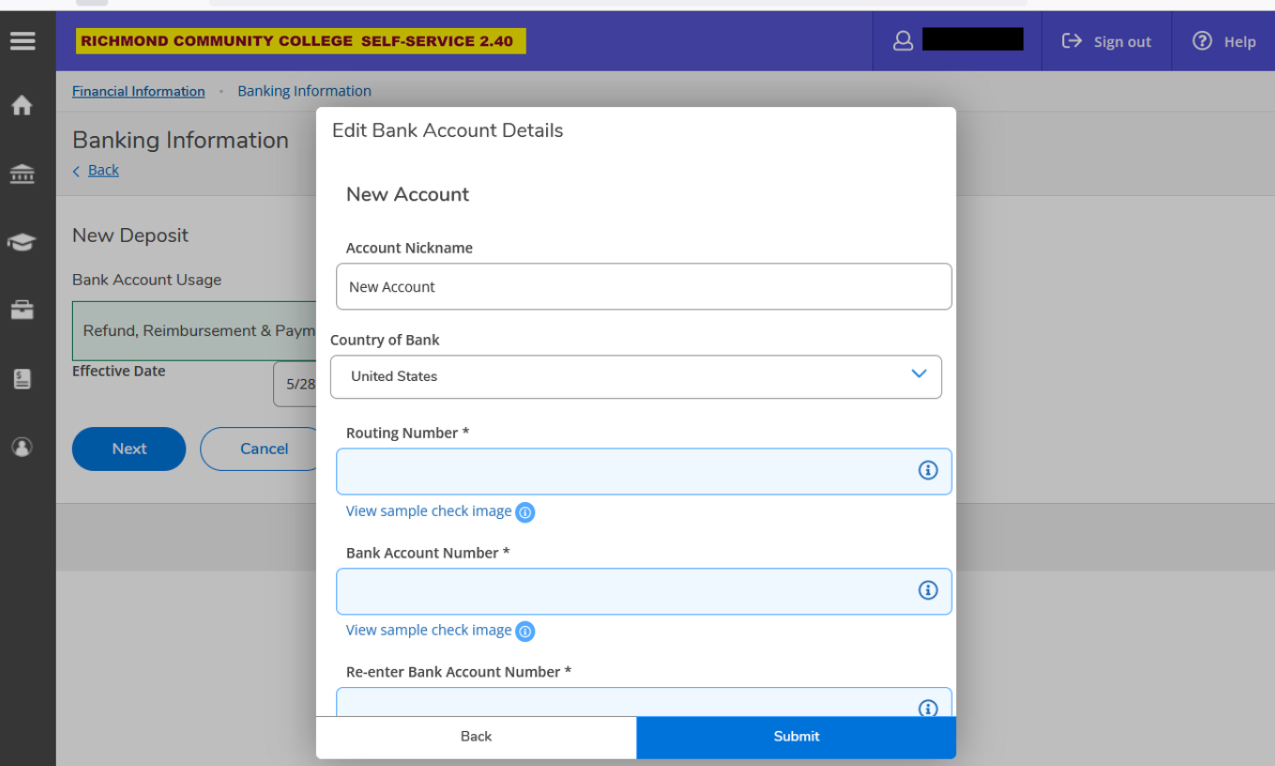
Task: Click the Back link under Banking Information
Action: tap(103, 170)
